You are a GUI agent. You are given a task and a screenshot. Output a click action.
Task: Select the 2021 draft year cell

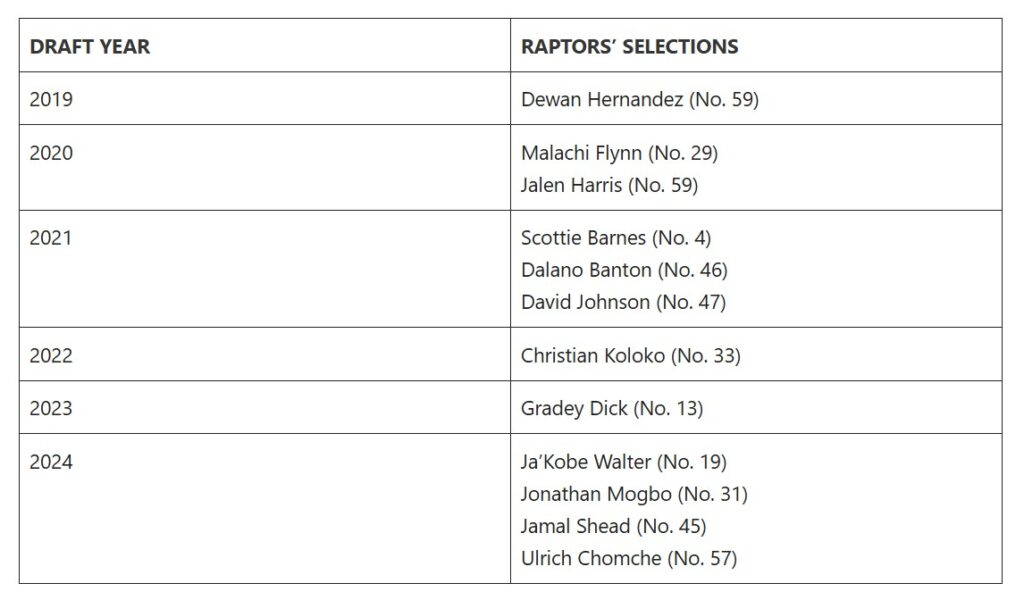(51, 238)
